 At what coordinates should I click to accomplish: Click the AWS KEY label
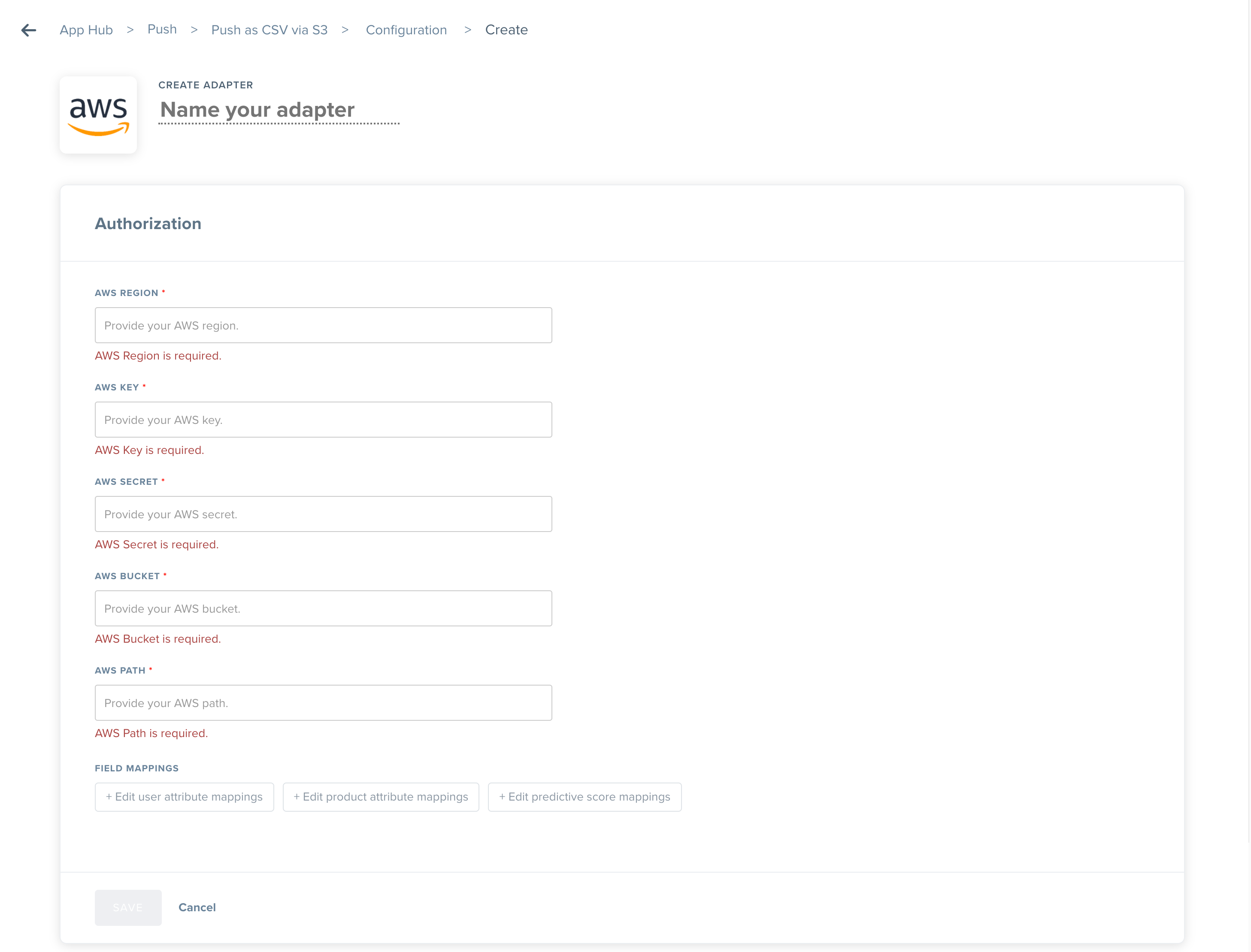117,387
